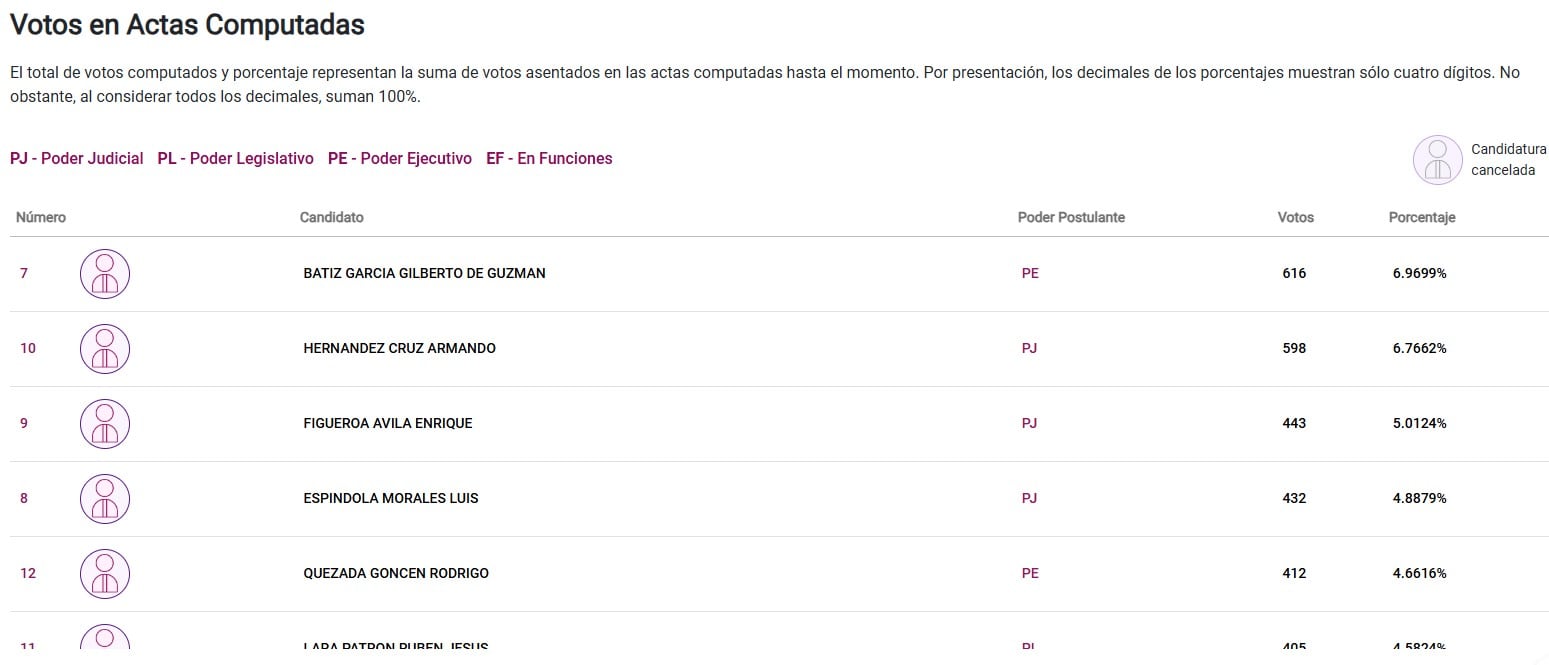Click the Porcentaje column header

(x=1422, y=217)
